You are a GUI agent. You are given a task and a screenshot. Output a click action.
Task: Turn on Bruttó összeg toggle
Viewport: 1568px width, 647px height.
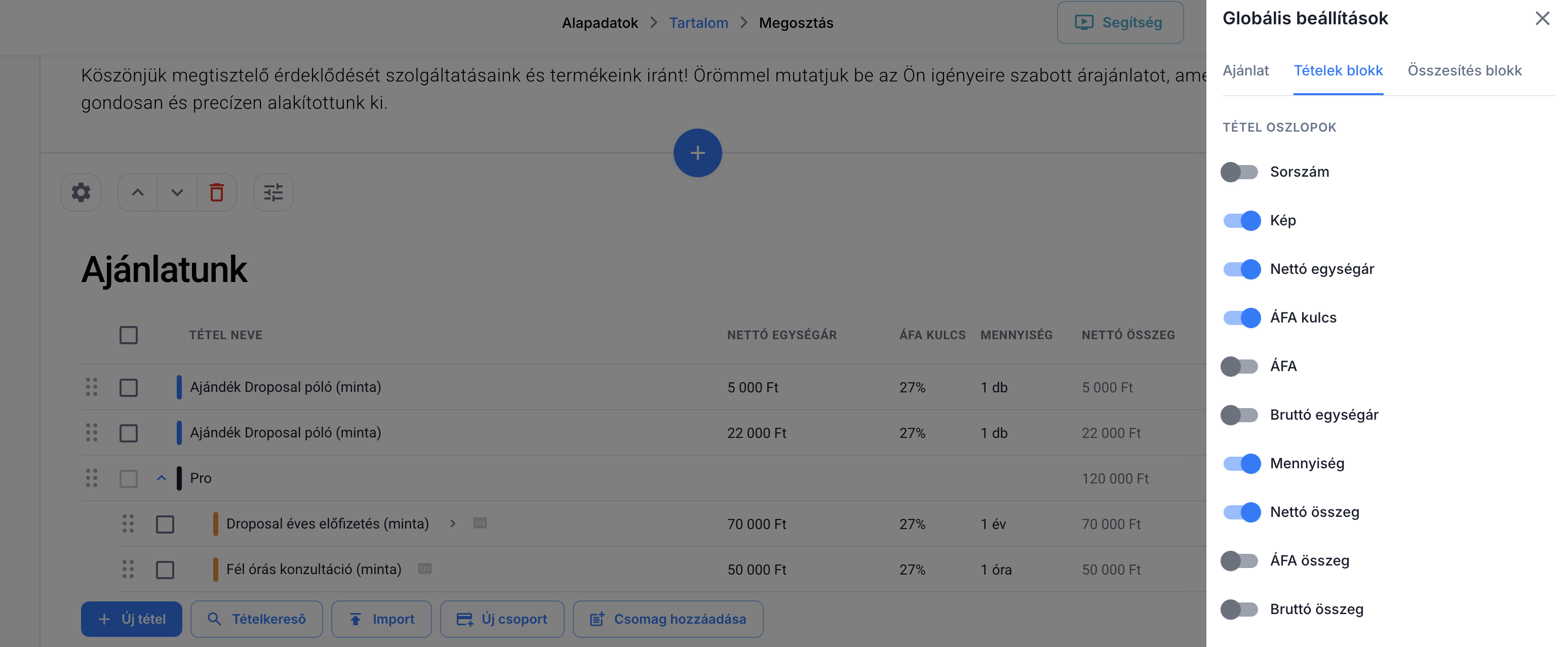[1239, 609]
